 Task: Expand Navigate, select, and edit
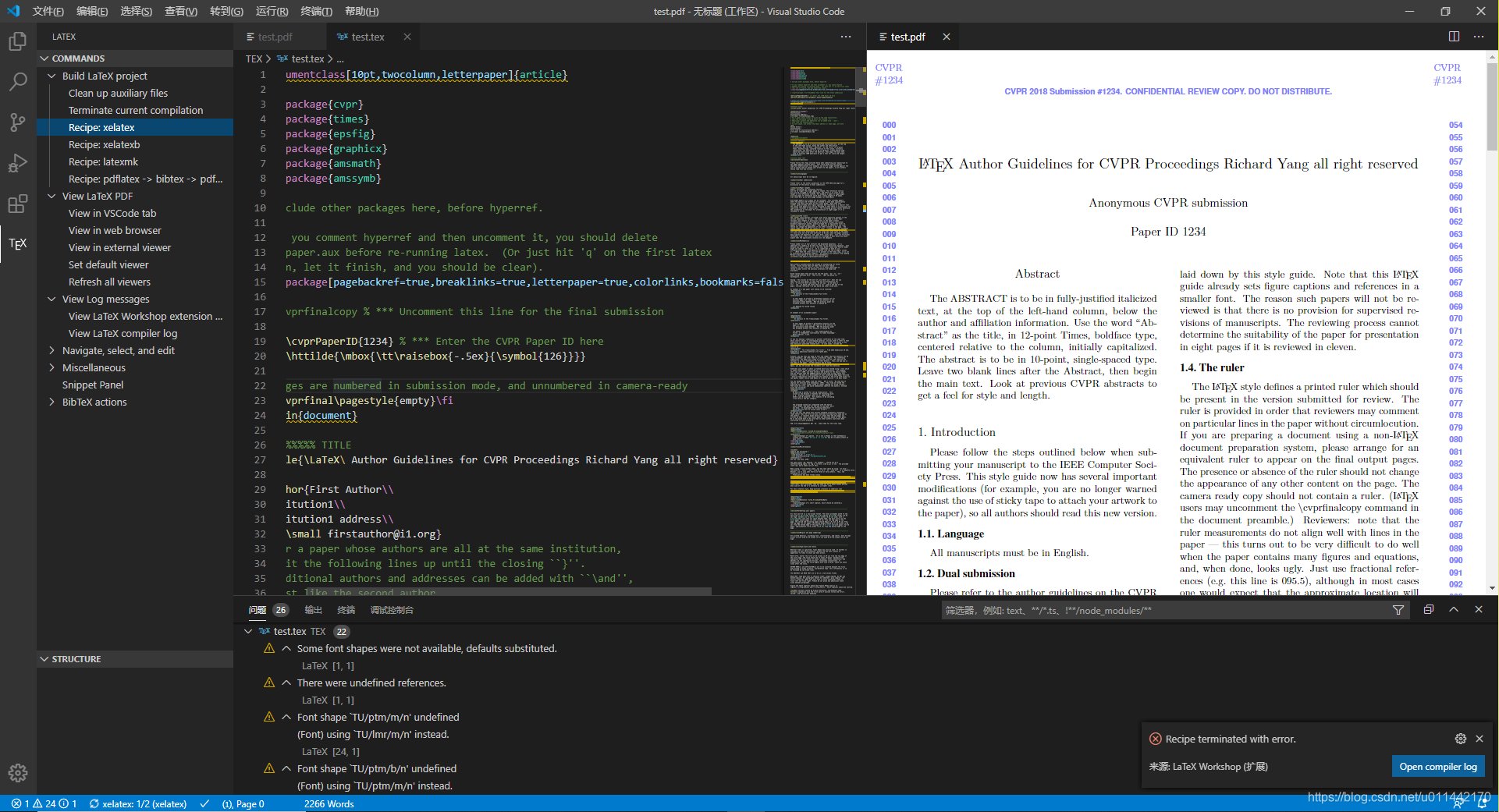52,350
